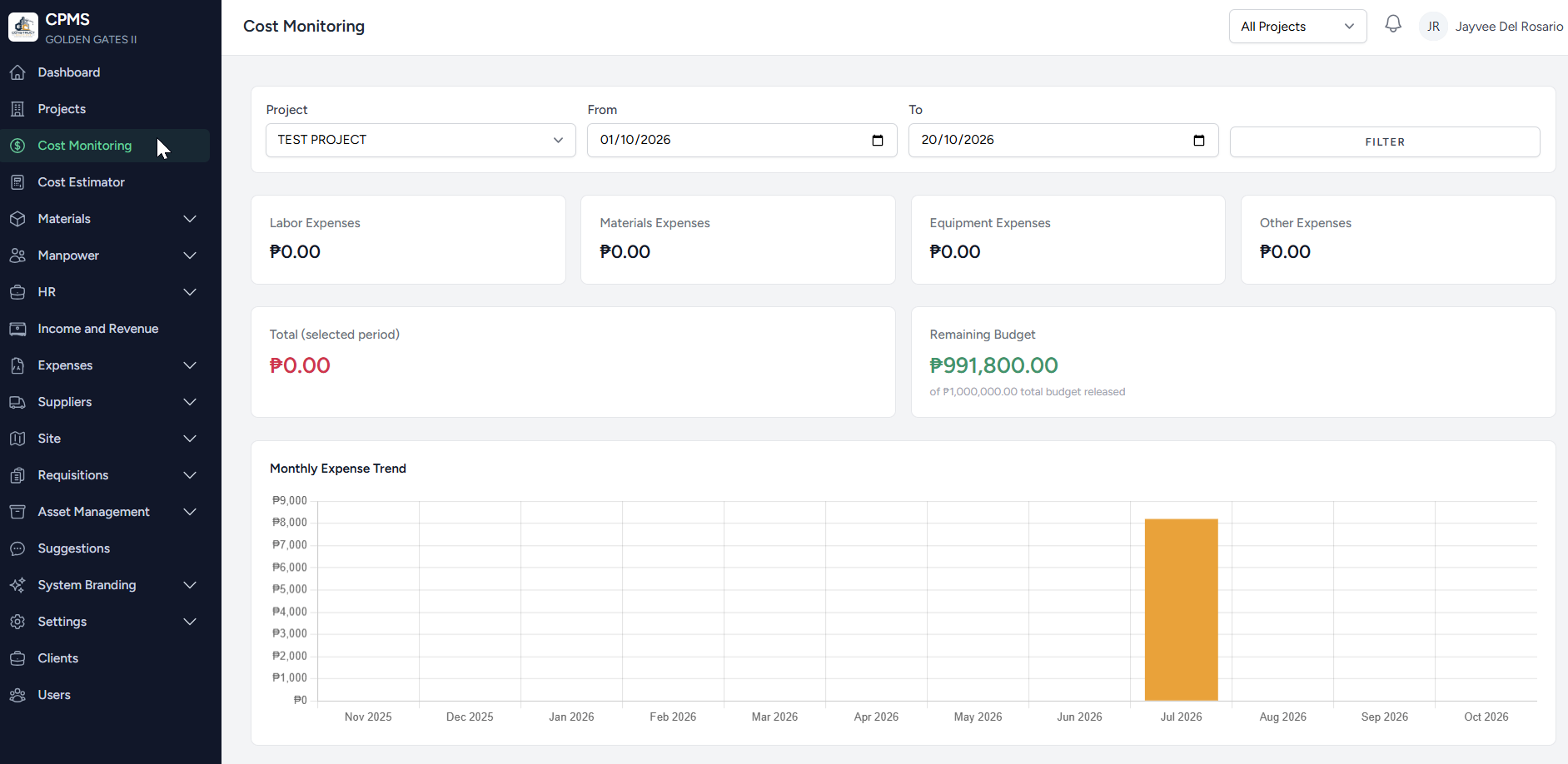Click the To date field 20/10/2026
1568x764 pixels.
[x=1063, y=140]
